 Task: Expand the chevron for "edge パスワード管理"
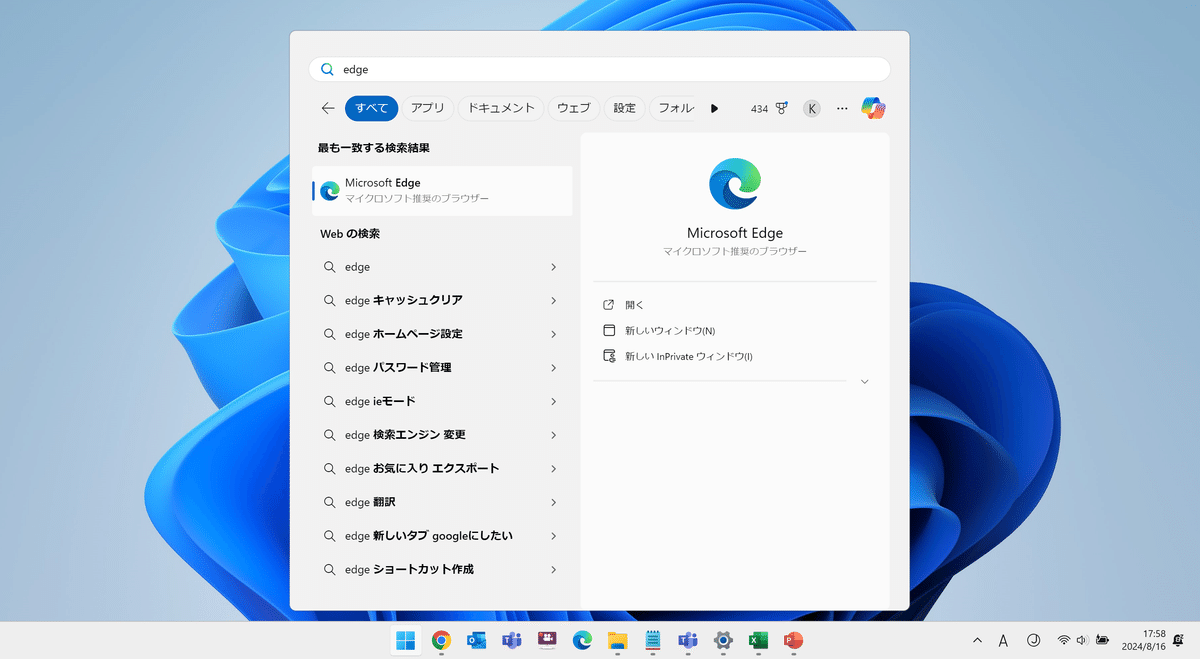[x=554, y=368]
